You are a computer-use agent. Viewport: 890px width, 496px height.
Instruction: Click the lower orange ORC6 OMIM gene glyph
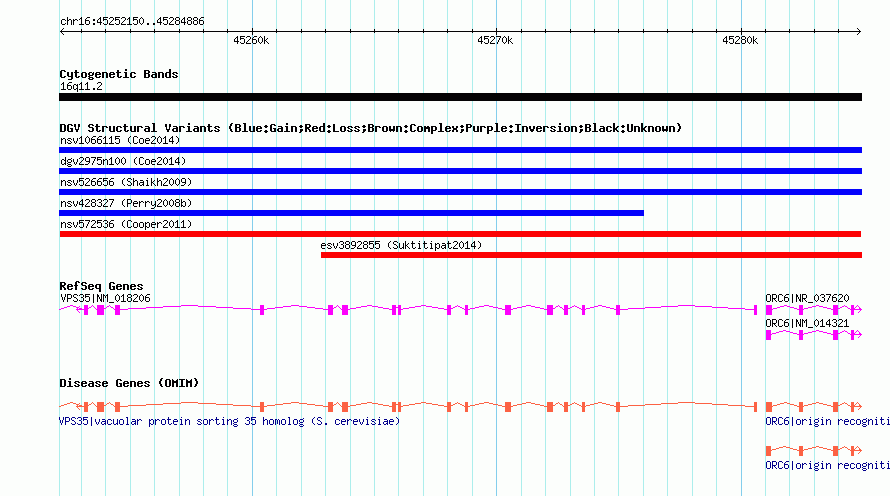(813, 451)
